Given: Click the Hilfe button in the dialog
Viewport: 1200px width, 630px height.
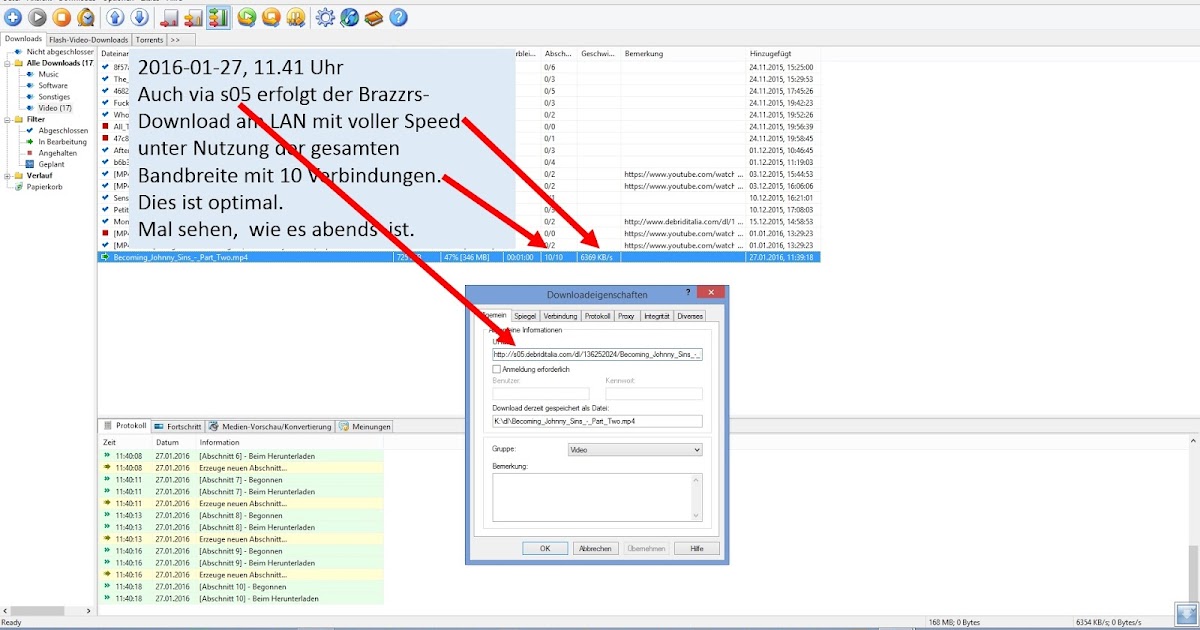Looking at the screenshot, I should point(697,548).
